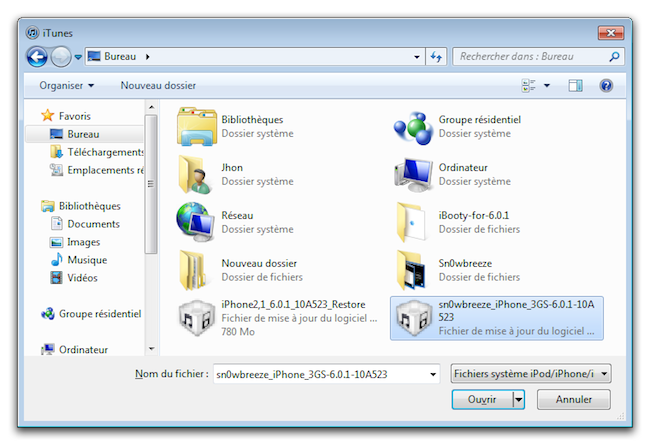Click the 780 Mo size text

coord(238,332)
